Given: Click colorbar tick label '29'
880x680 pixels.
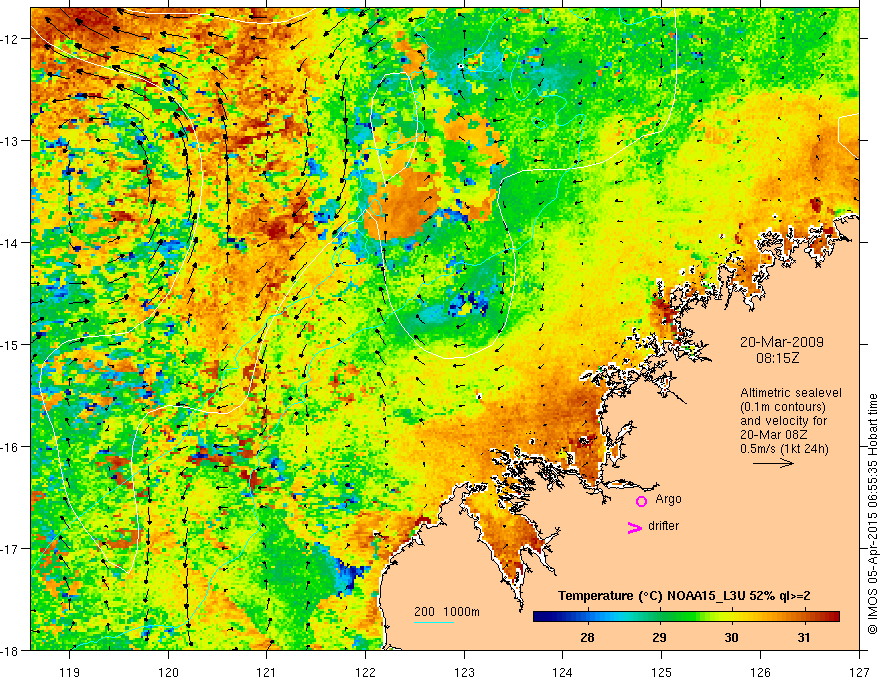Looking at the screenshot, I should 659,637.
